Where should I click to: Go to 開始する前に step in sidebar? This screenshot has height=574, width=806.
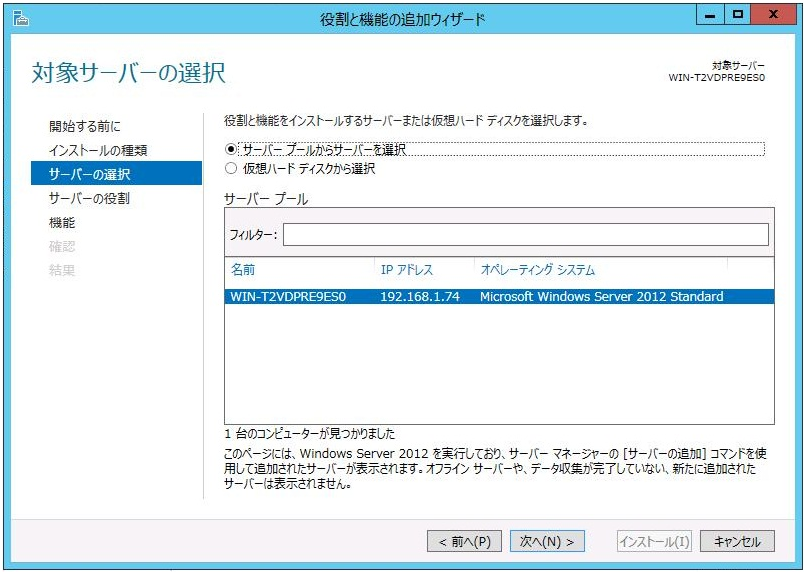[84, 126]
